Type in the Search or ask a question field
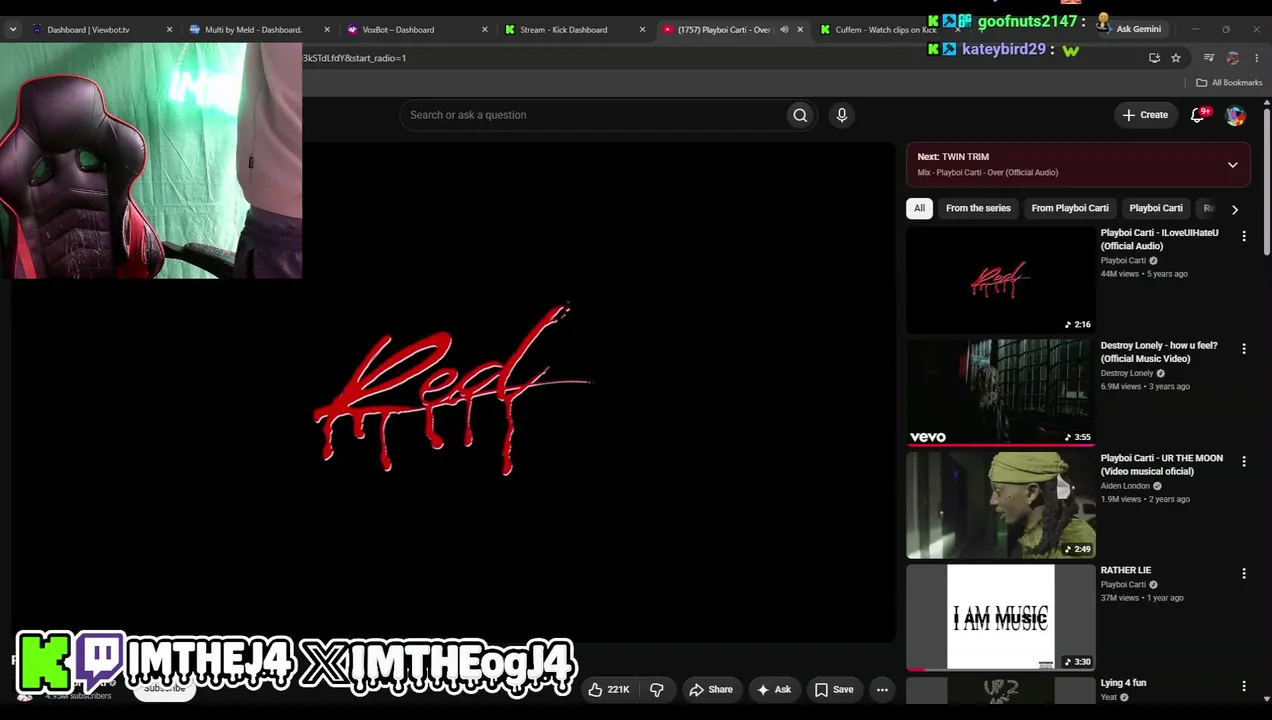 [593, 115]
